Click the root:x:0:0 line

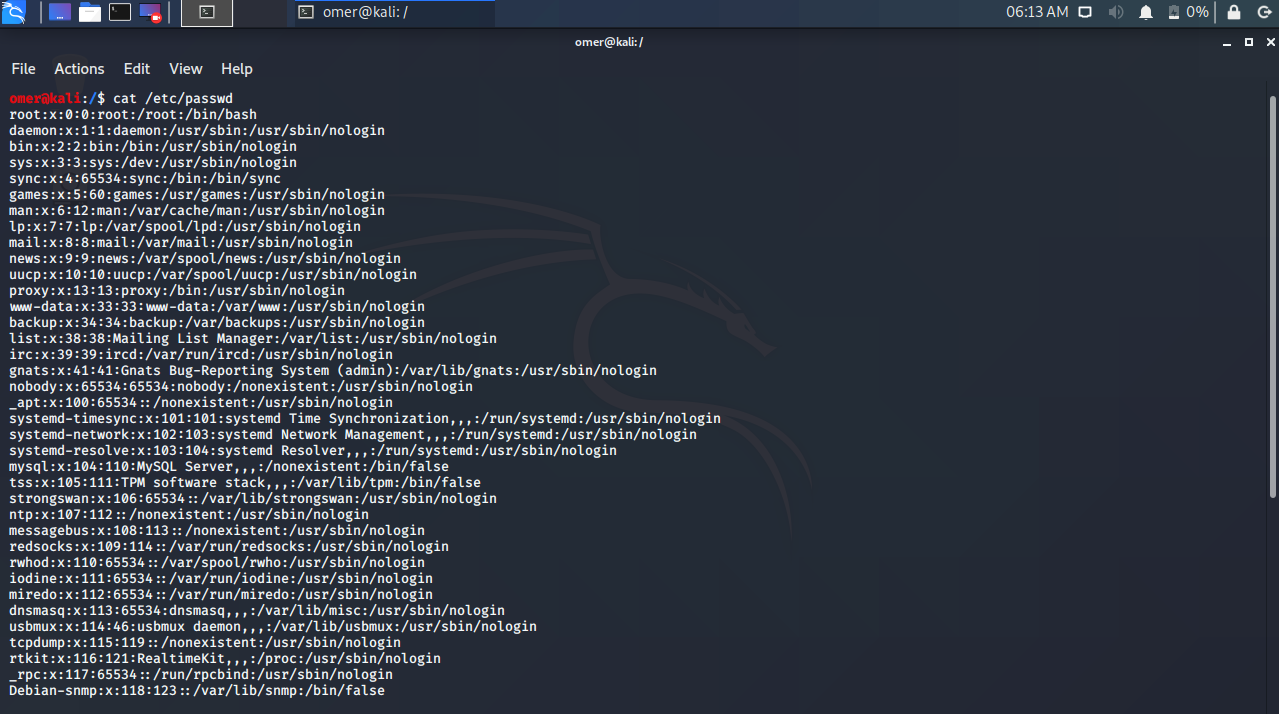(133, 114)
